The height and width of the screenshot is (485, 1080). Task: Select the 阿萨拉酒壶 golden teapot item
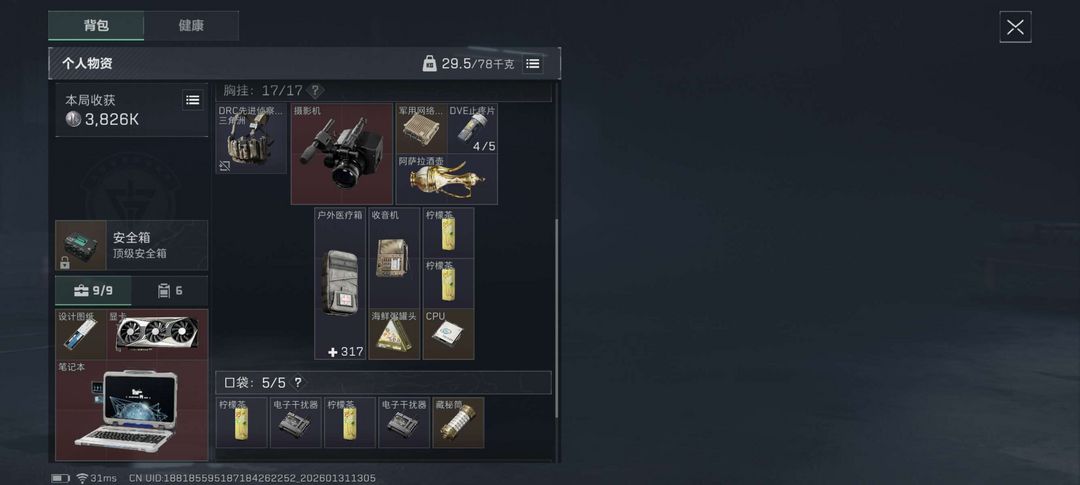coord(446,179)
